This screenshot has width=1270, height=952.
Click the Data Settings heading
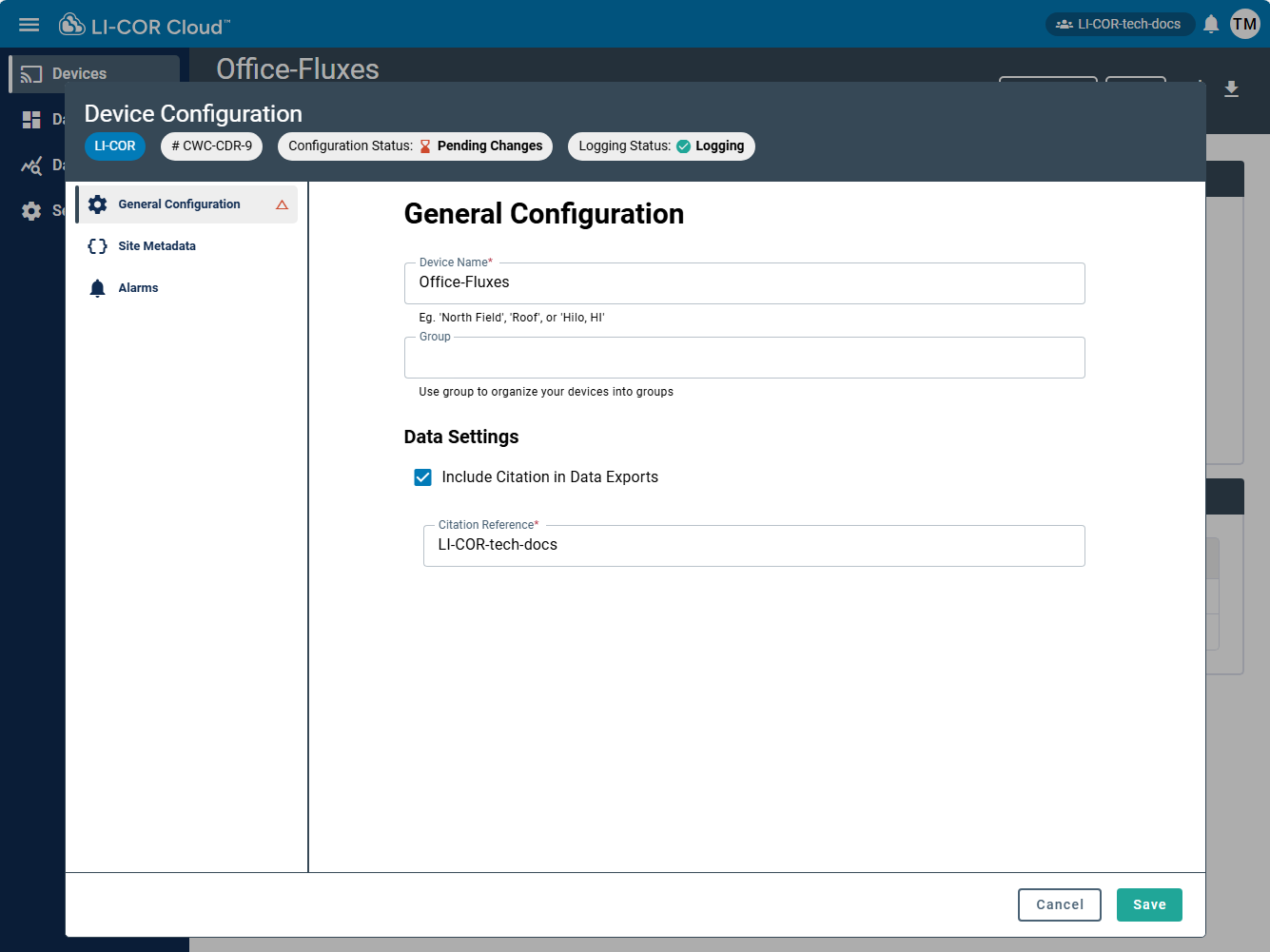[461, 437]
